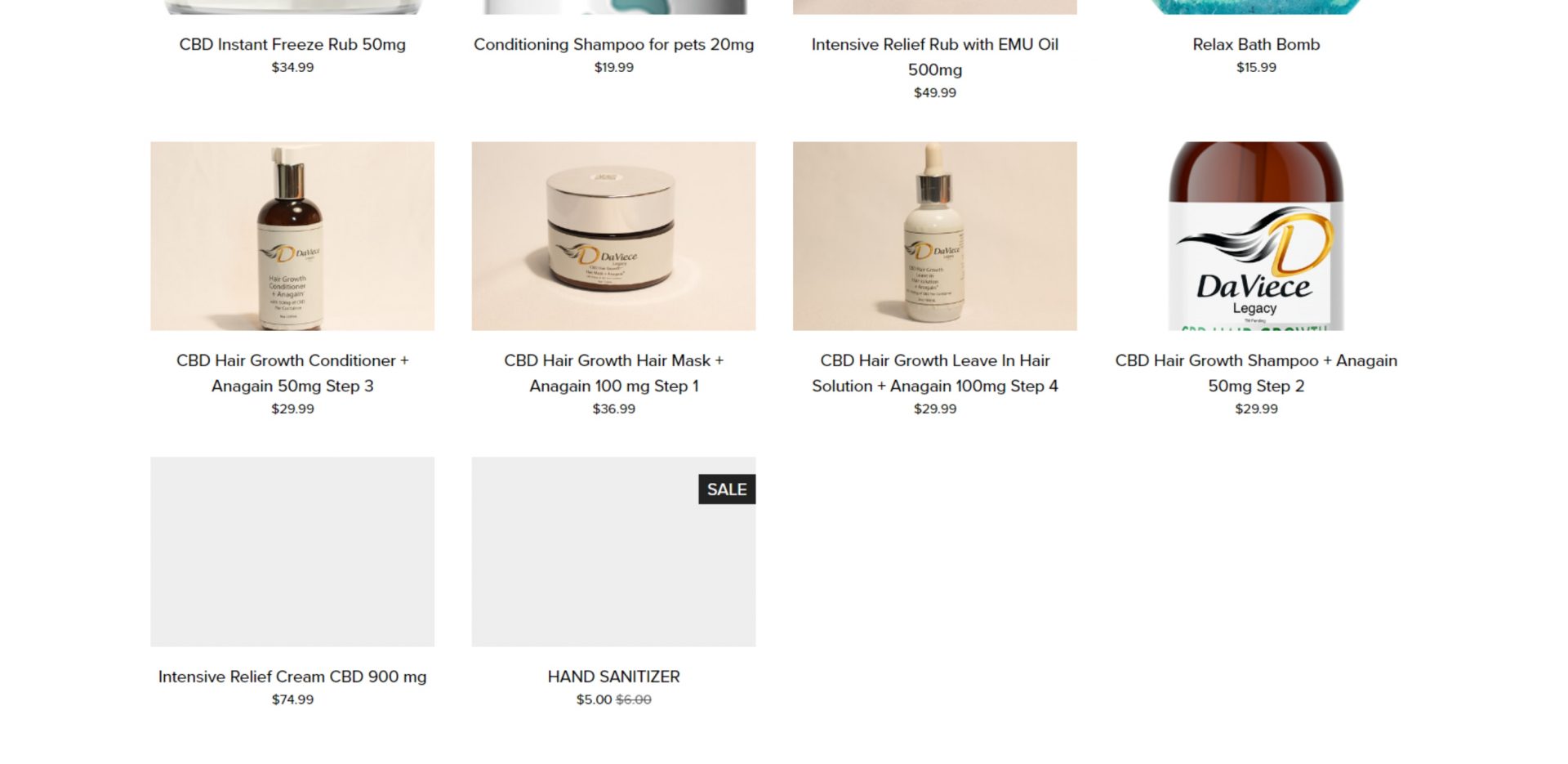Open CBD Instant Freeze Rub 50mg link
Screen dimensions: 1568x764
tap(292, 44)
